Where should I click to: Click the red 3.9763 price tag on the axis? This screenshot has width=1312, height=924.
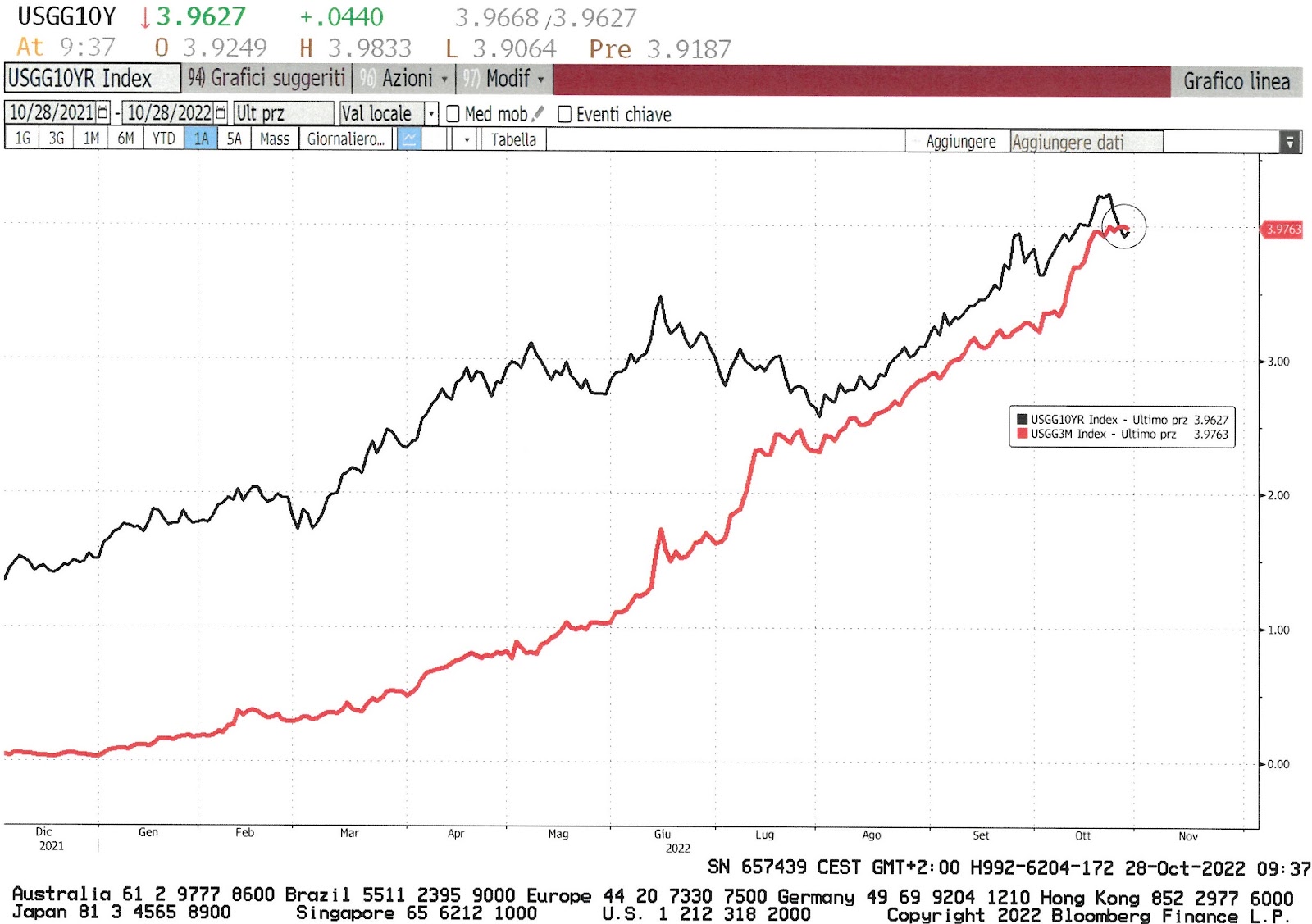1282,230
